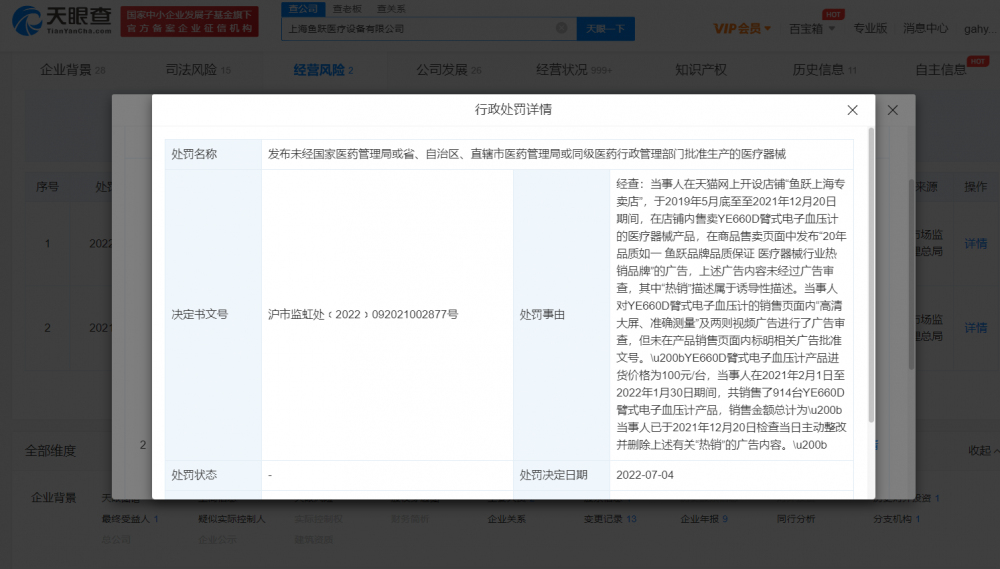Collapse the section via 收起
The height and width of the screenshot is (569, 1000).
coord(983,450)
